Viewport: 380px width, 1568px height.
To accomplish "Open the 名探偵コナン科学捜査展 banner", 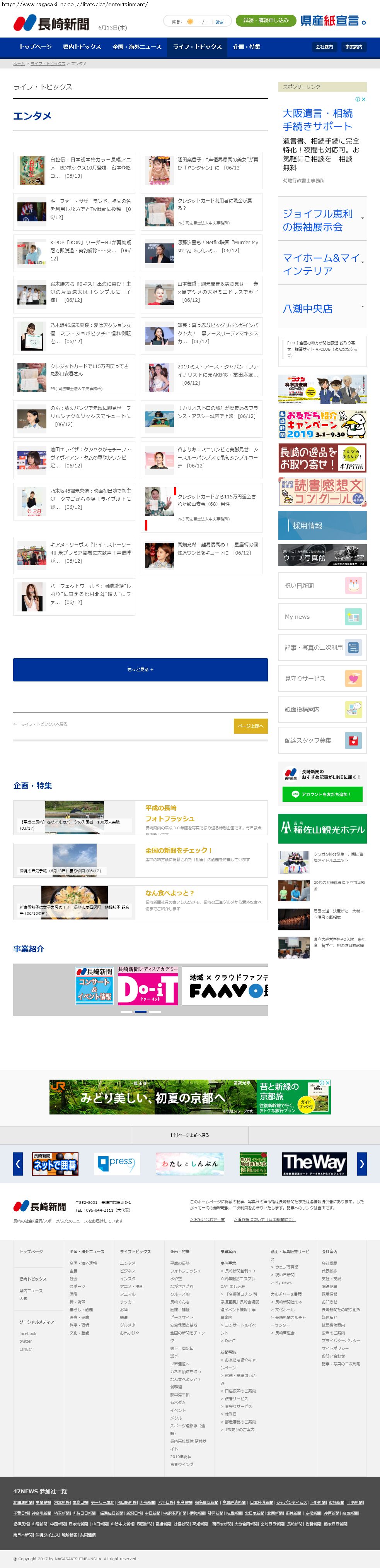I will (322, 390).
